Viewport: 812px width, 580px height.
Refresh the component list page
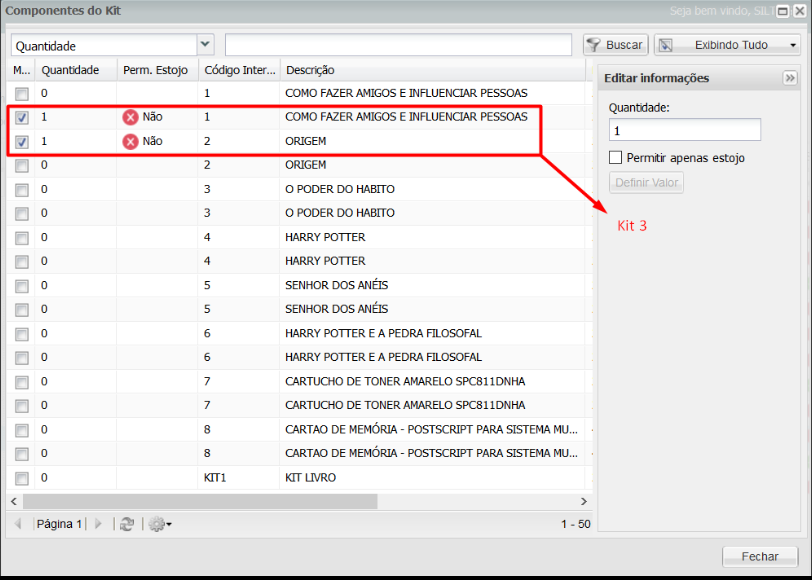(x=127, y=524)
